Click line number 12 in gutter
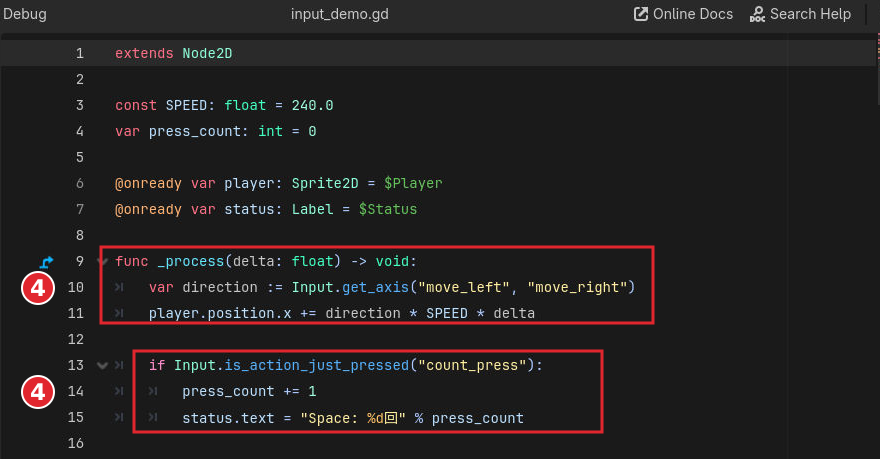Image resolution: width=880 pixels, height=459 pixels. [x=76, y=339]
